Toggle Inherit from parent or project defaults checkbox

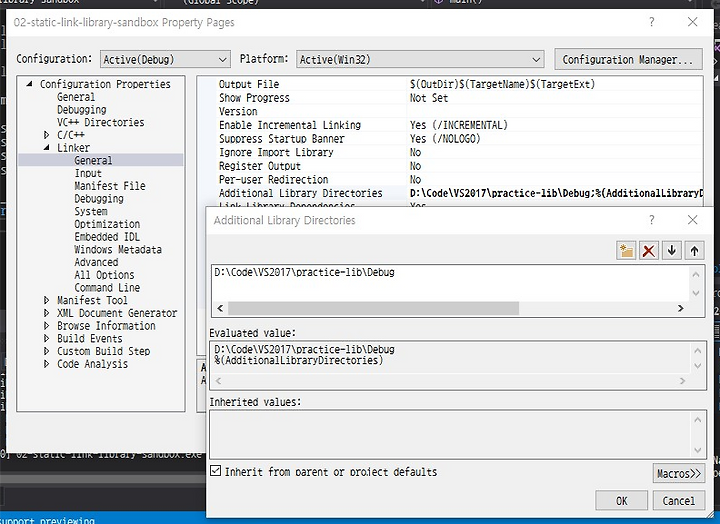tap(215, 471)
